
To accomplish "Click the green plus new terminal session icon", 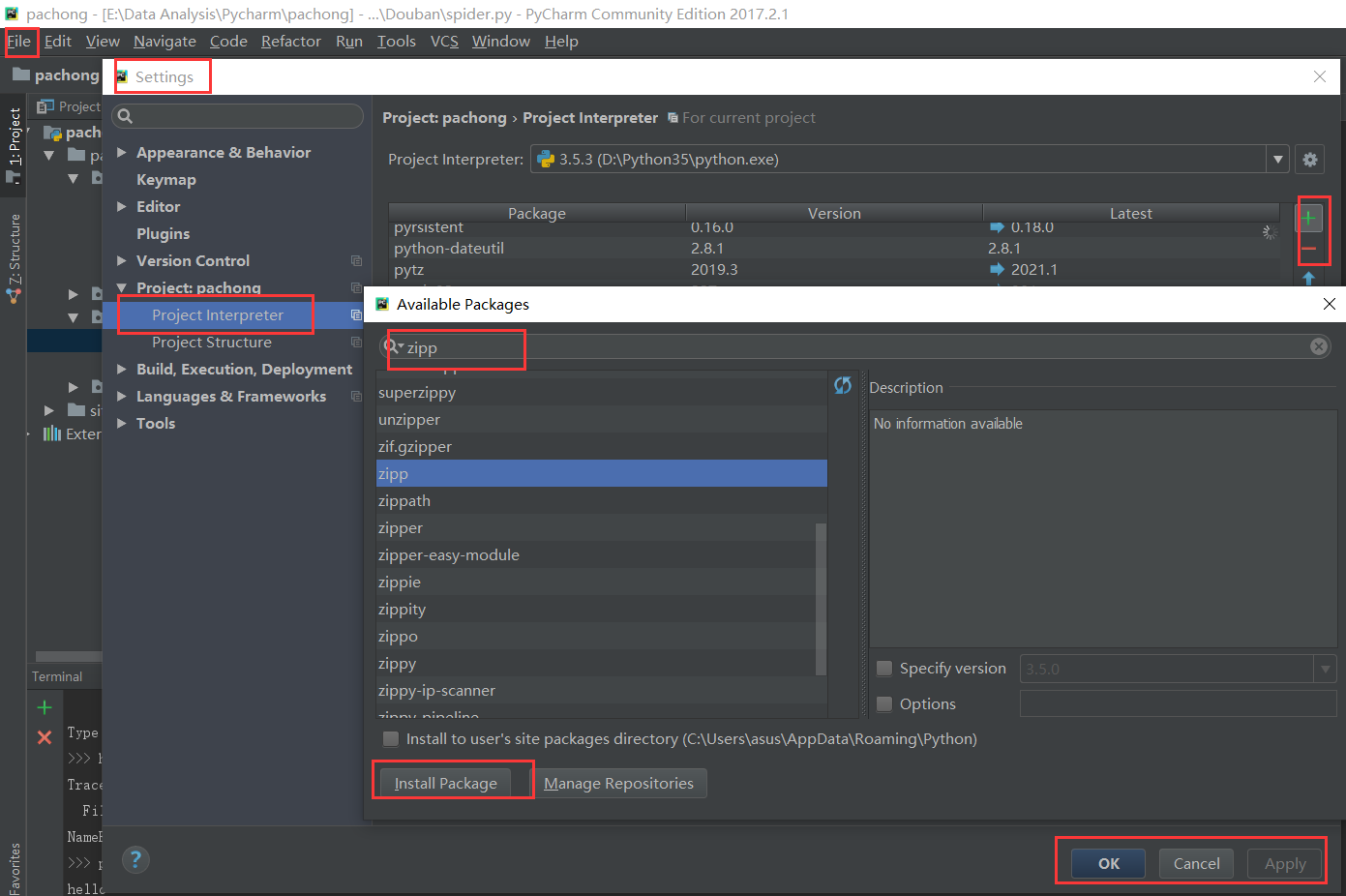I will pyautogui.click(x=45, y=707).
